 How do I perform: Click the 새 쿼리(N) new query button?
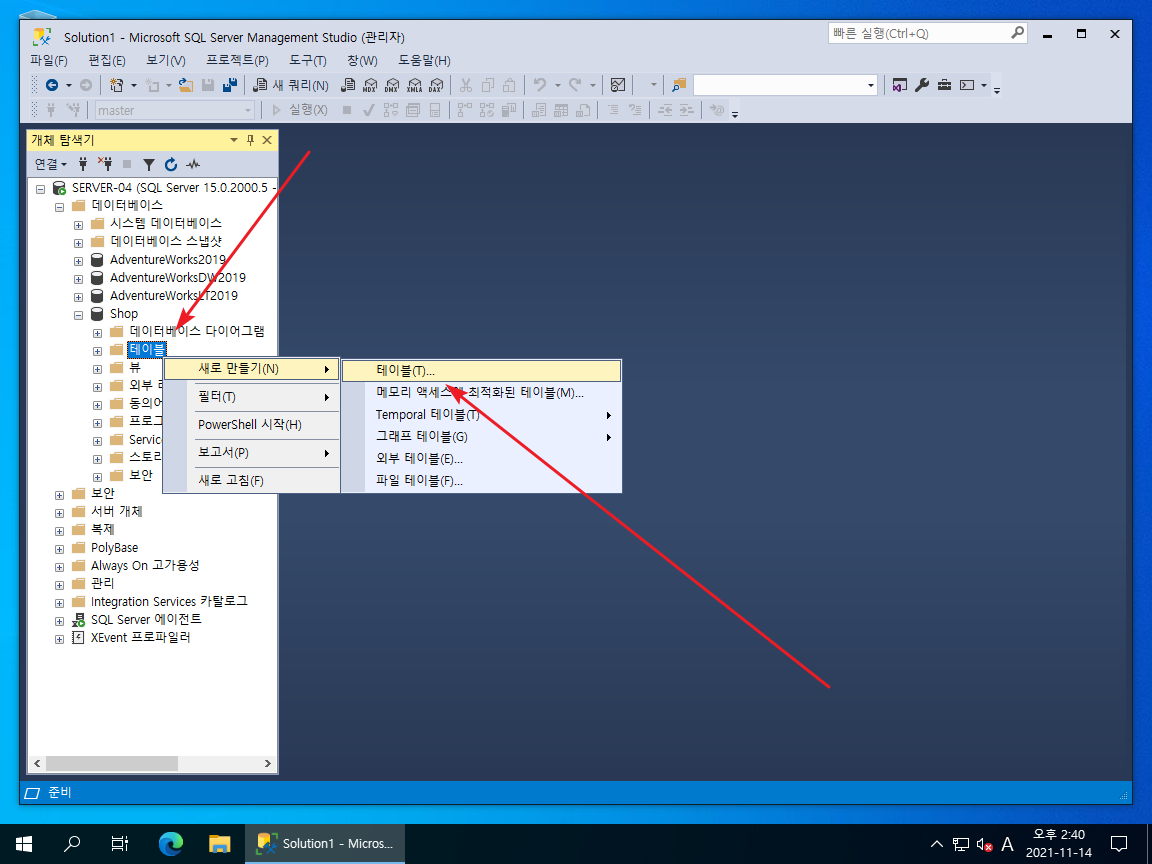[291, 85]
